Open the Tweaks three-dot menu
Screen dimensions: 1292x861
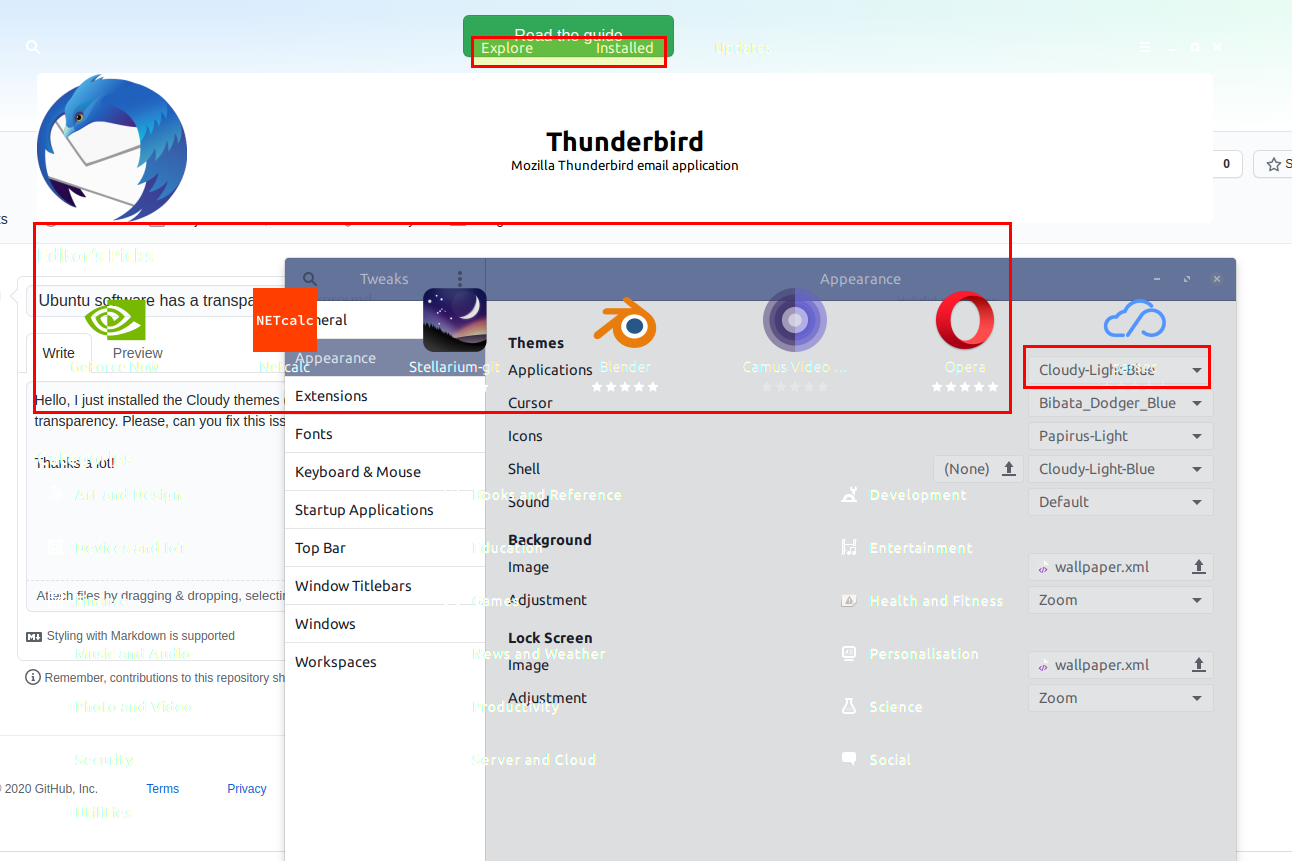pos(460,279)
